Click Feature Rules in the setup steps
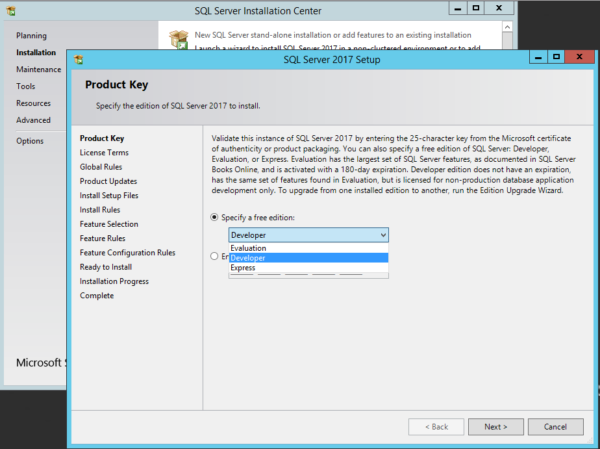The image size is (600, 449). coord(103,238)
